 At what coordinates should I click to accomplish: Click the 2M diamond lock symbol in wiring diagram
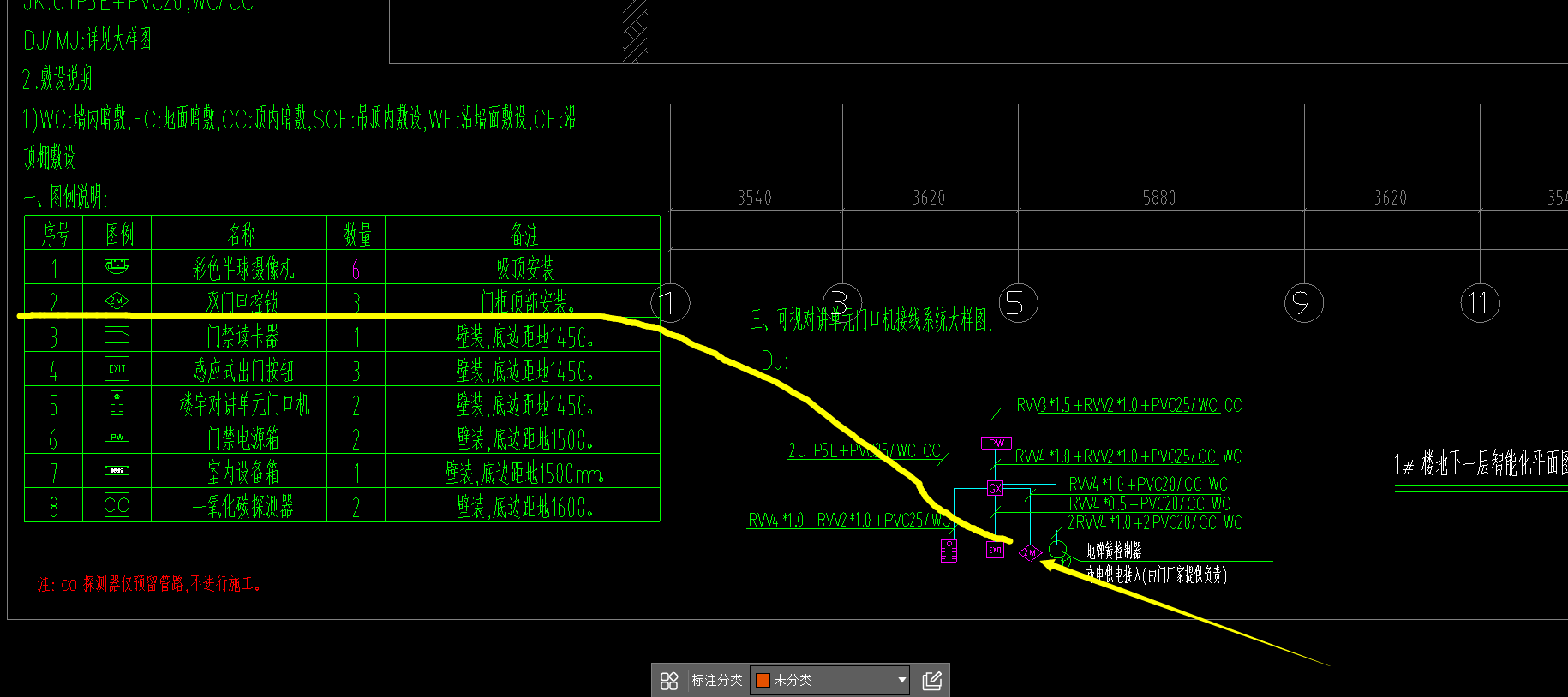(x=1029, y=553)
